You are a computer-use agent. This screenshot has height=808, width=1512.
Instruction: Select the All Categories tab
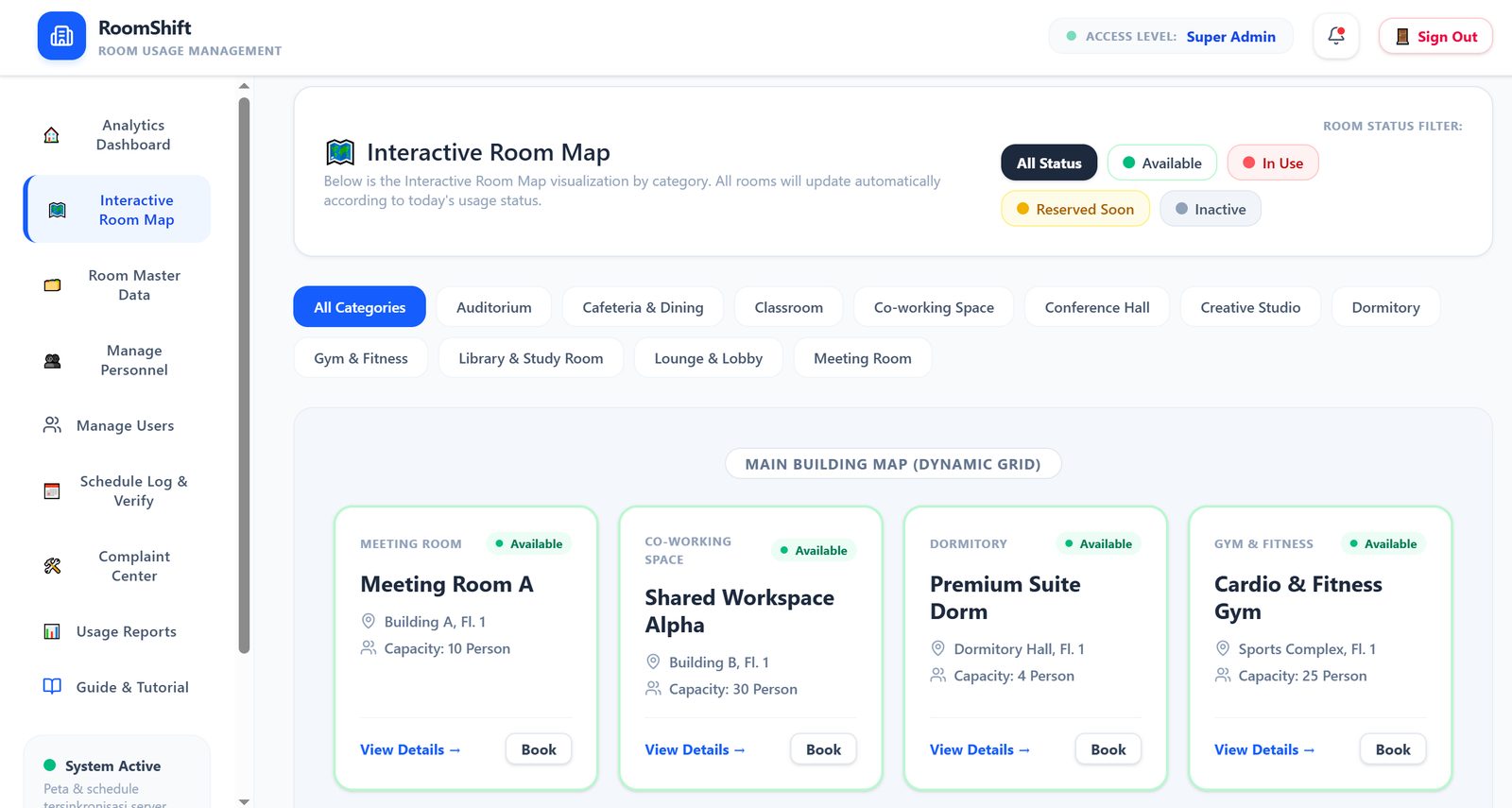click(x=359, y=307)
